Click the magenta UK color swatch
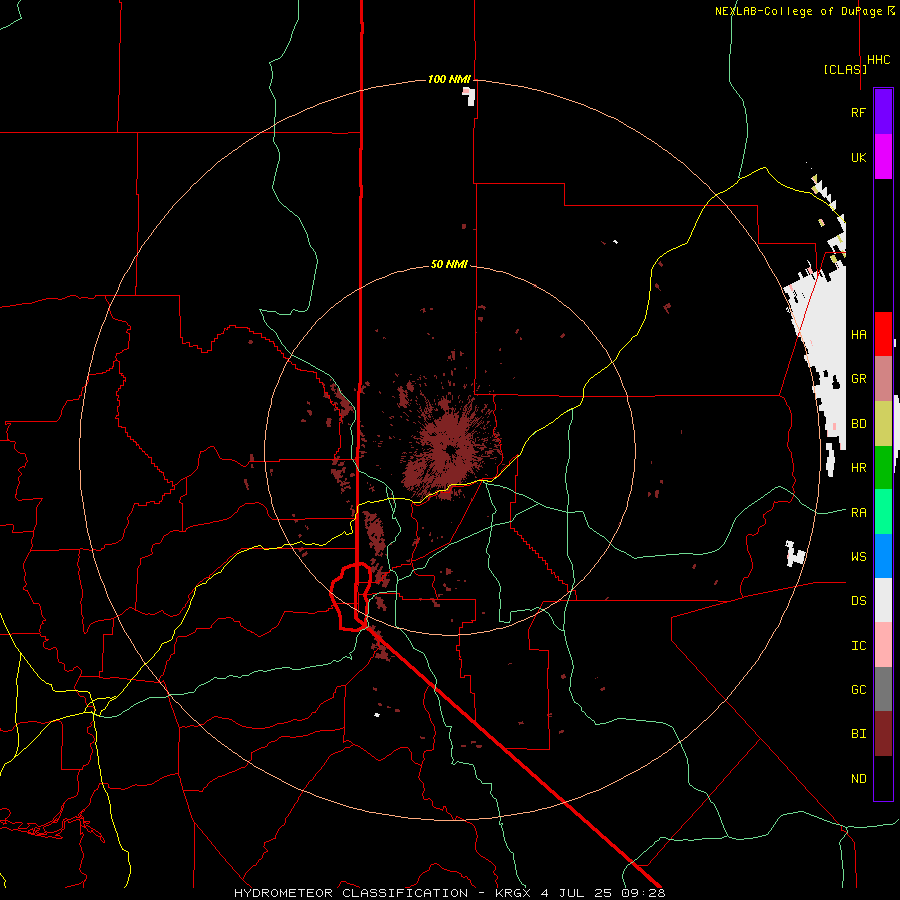Screen dimensions: 900x900 coord(883,157)
